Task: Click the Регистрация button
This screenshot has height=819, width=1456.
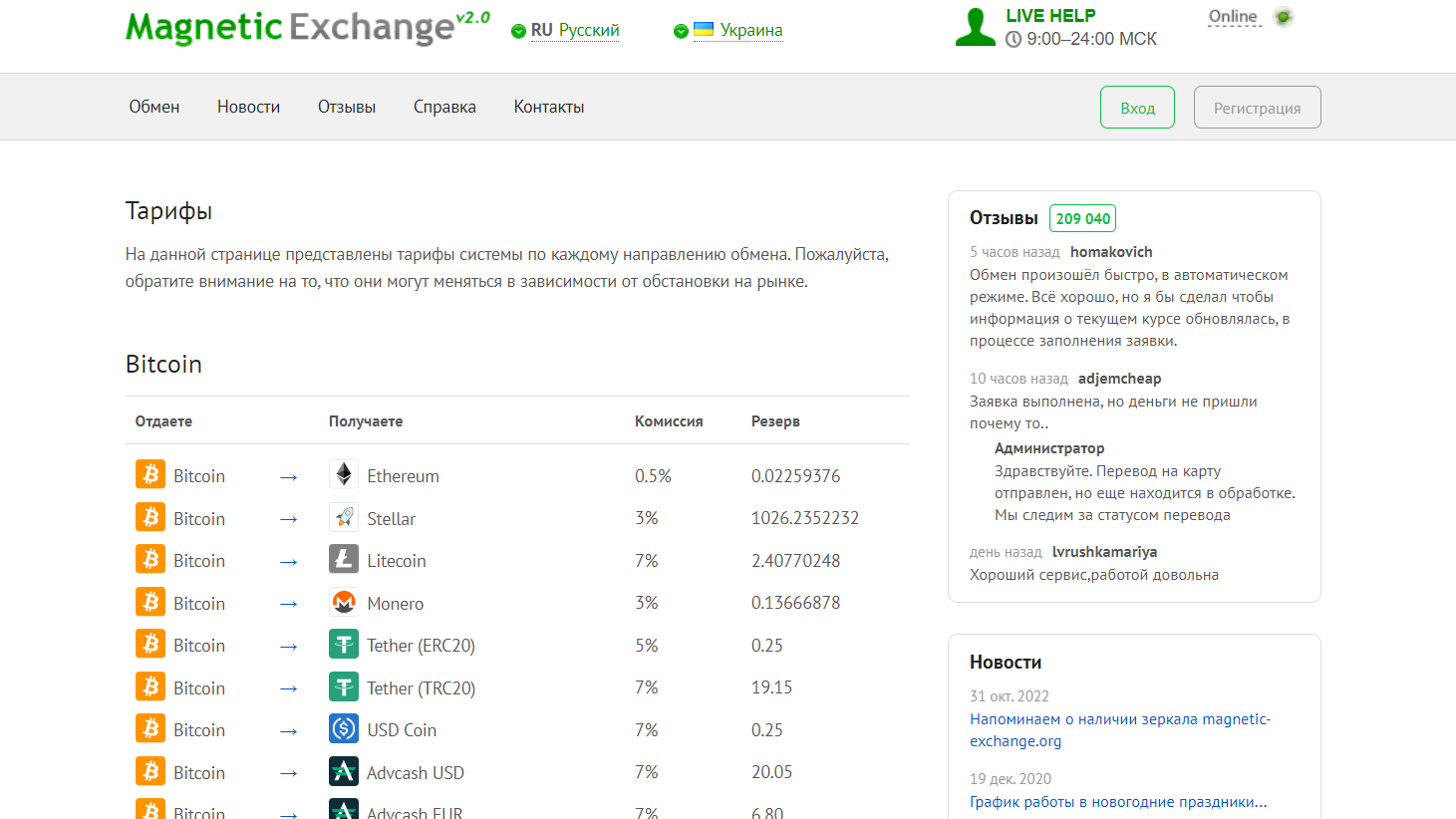Action: 1257,108
